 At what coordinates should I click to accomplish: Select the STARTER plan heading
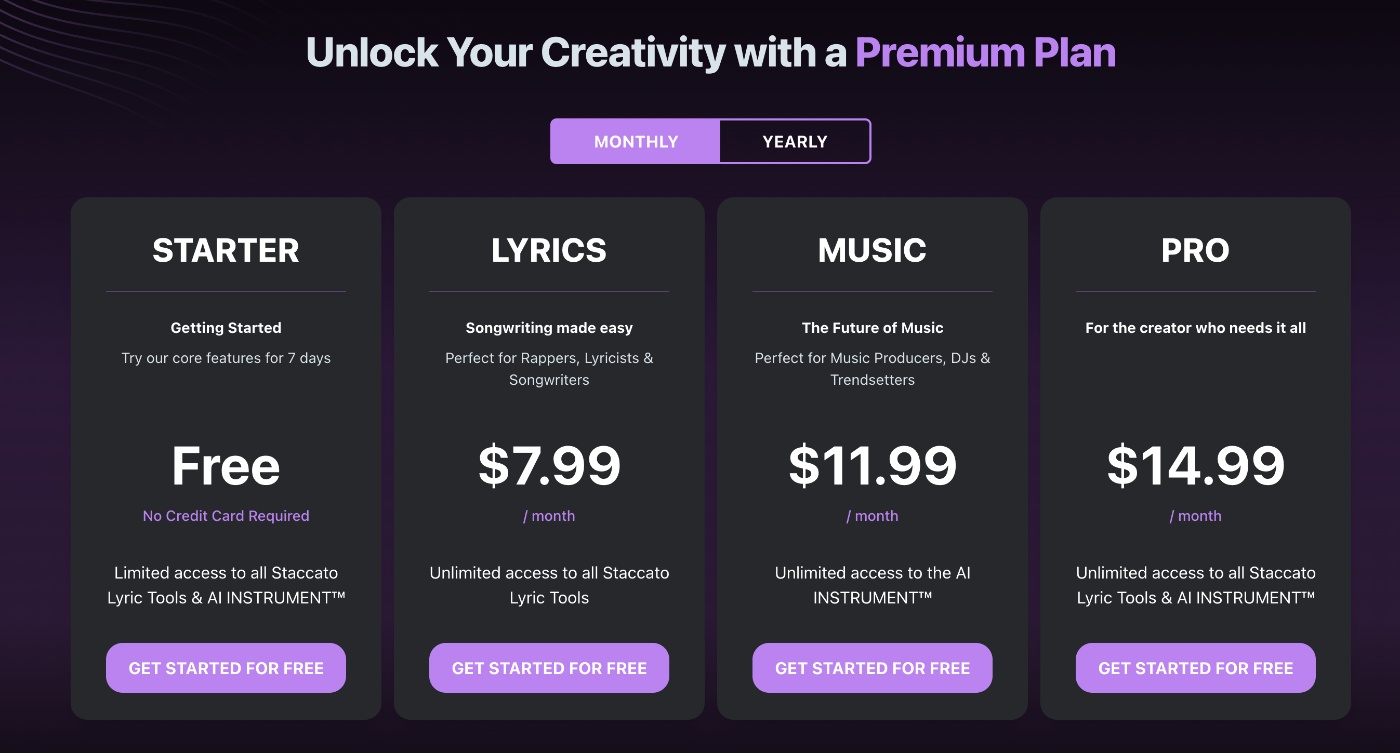pyautogui.click(x=225, y=250)
